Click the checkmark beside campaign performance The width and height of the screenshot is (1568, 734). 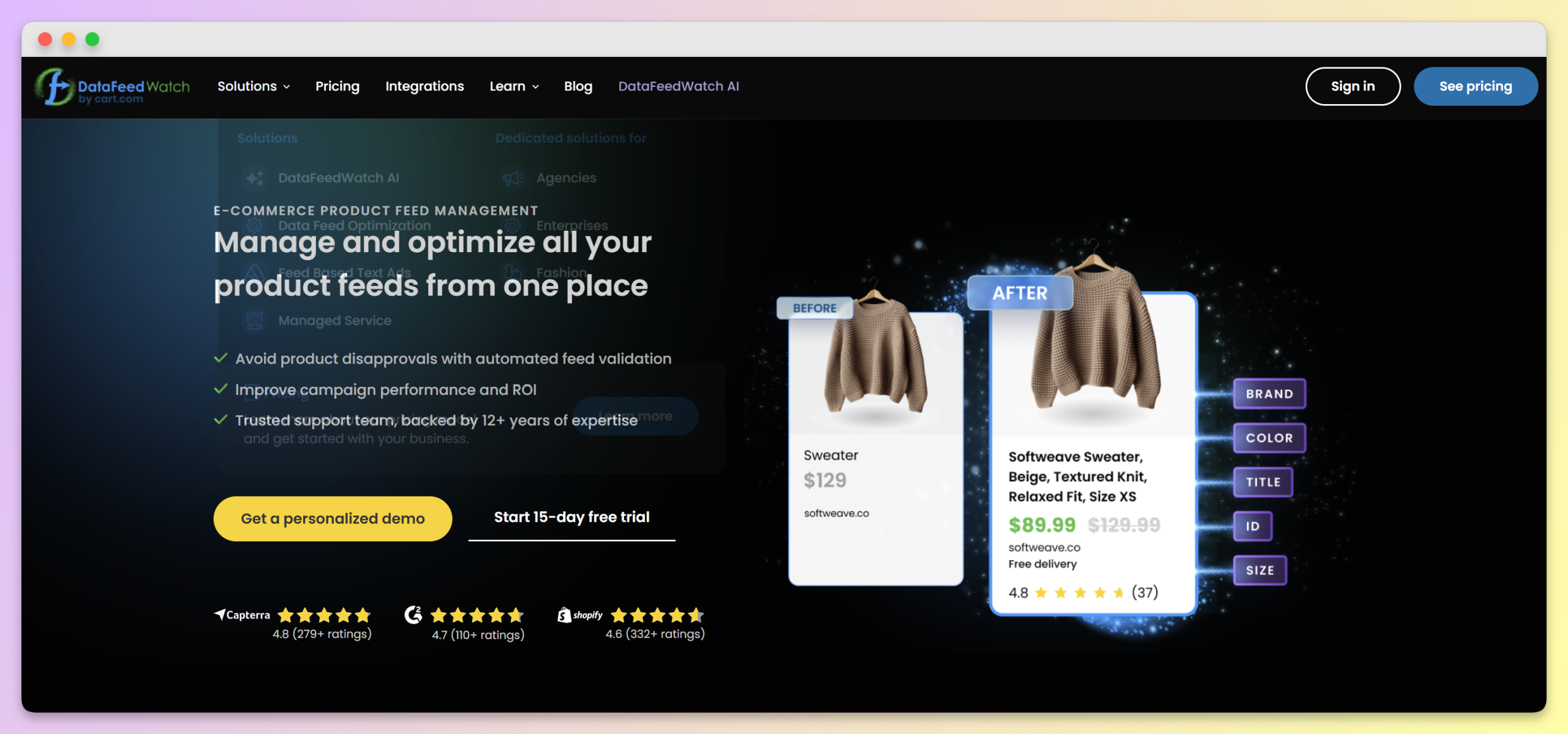point(221,389)
